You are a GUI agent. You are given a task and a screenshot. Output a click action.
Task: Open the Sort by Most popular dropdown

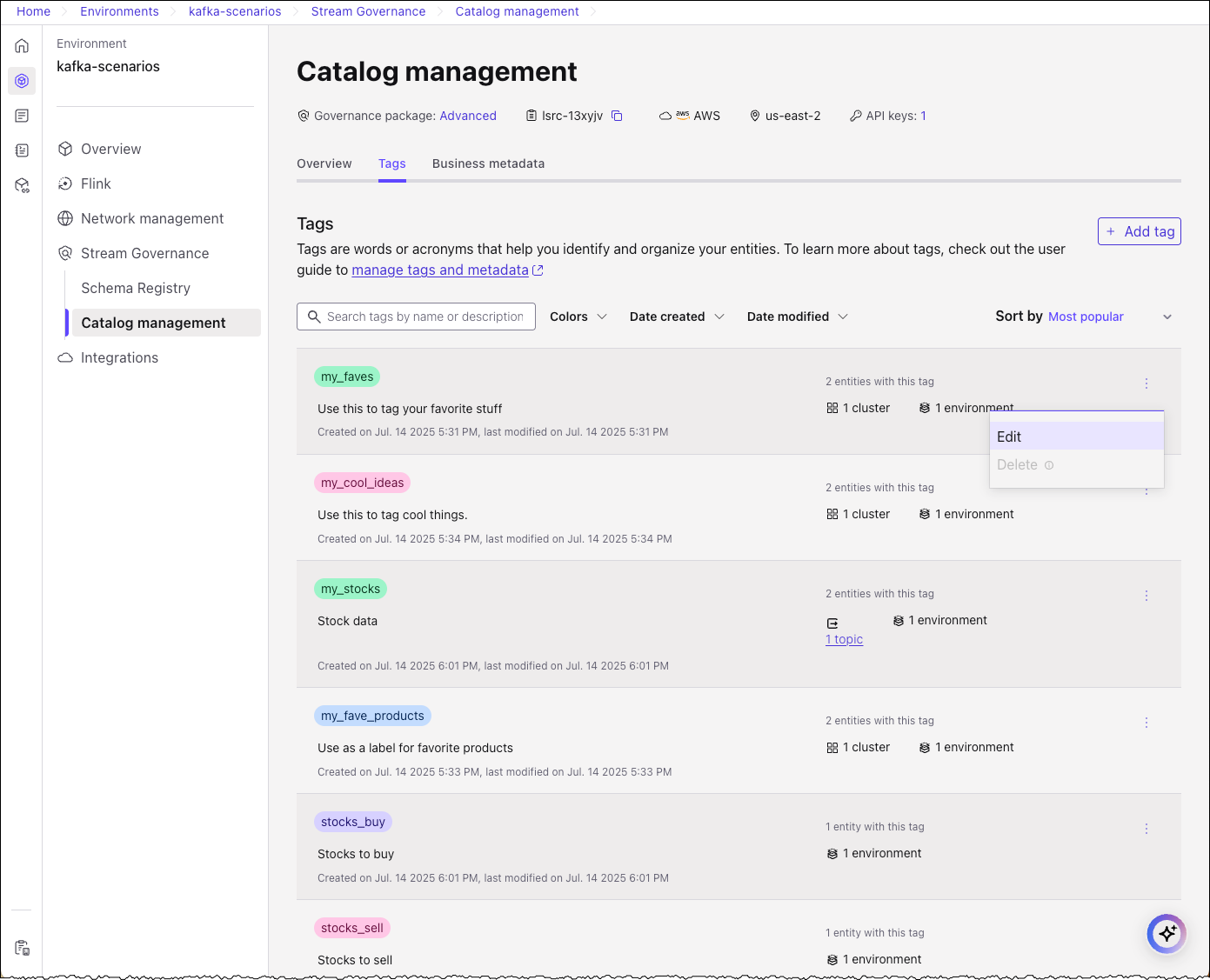1084,317
